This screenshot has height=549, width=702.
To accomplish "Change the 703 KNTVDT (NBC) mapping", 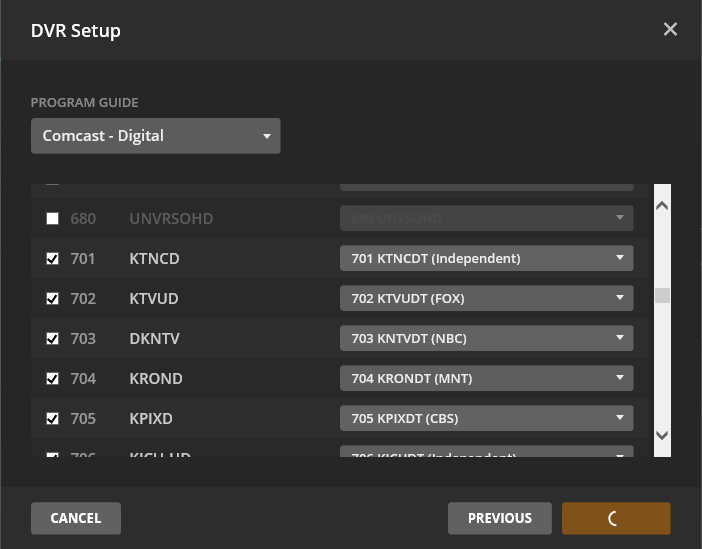I will 486,339.
